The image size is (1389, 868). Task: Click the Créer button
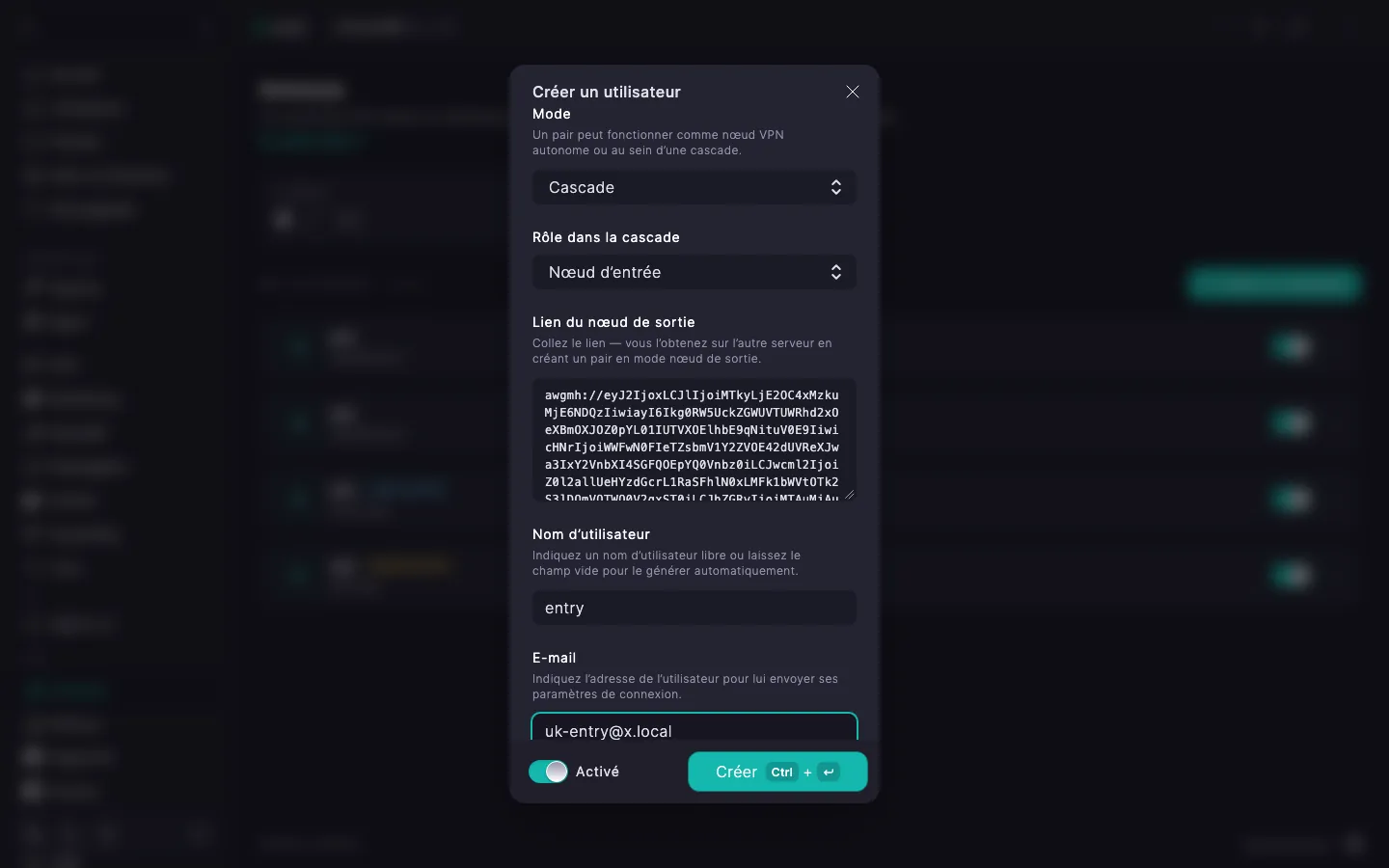[x=777, y=772]
